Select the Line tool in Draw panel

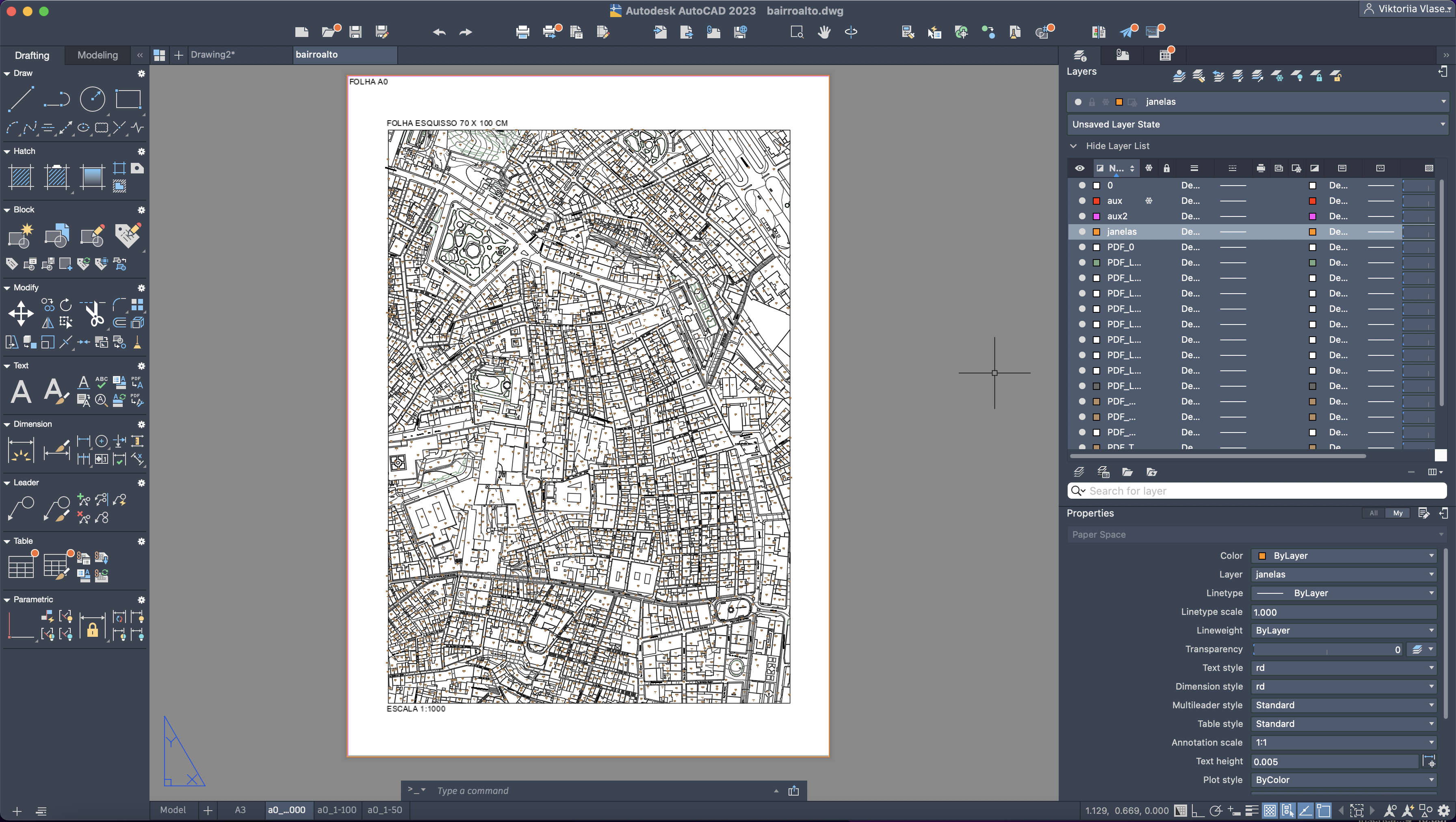[21, 99]
